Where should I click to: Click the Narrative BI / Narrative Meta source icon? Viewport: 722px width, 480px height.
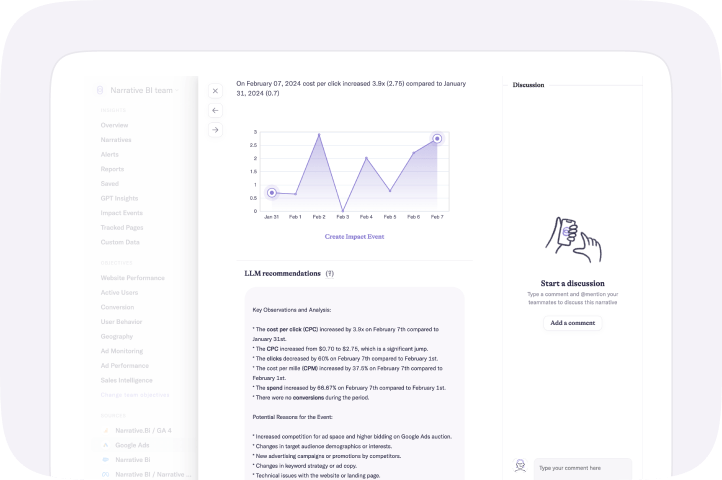[106, 474]
